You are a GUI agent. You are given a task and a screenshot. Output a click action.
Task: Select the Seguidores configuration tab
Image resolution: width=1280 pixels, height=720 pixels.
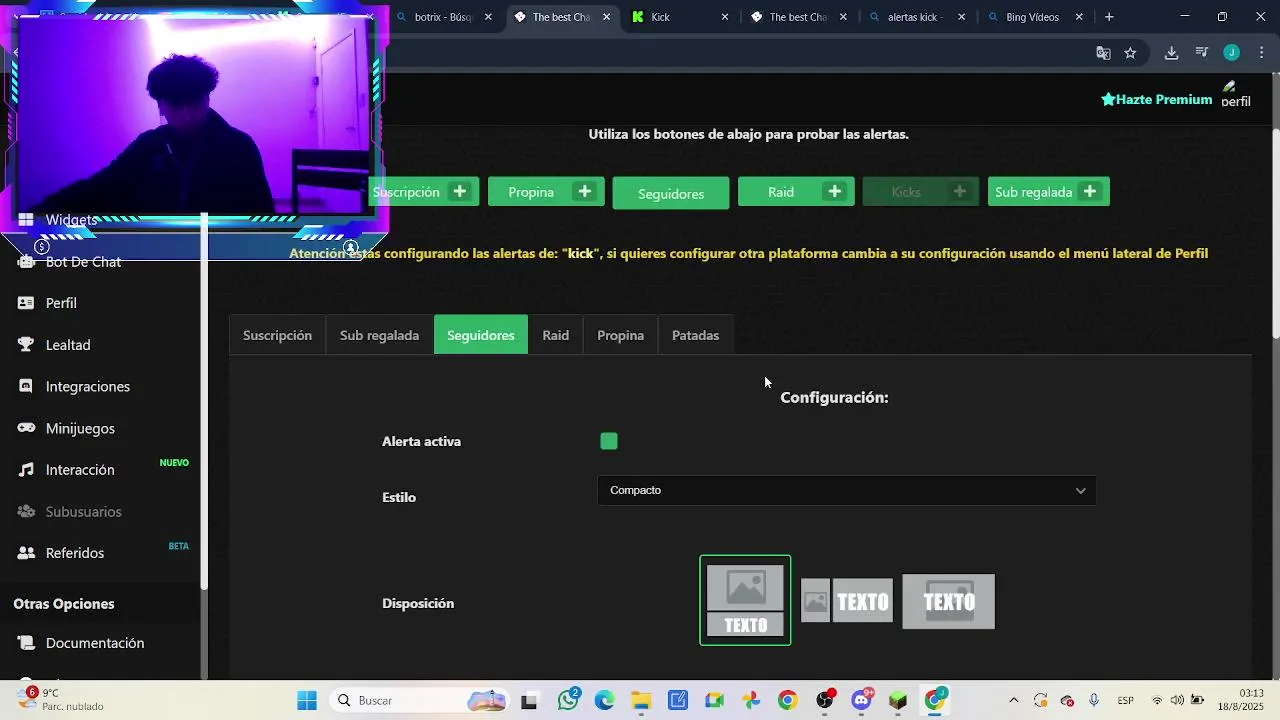(x=481, y=335)
